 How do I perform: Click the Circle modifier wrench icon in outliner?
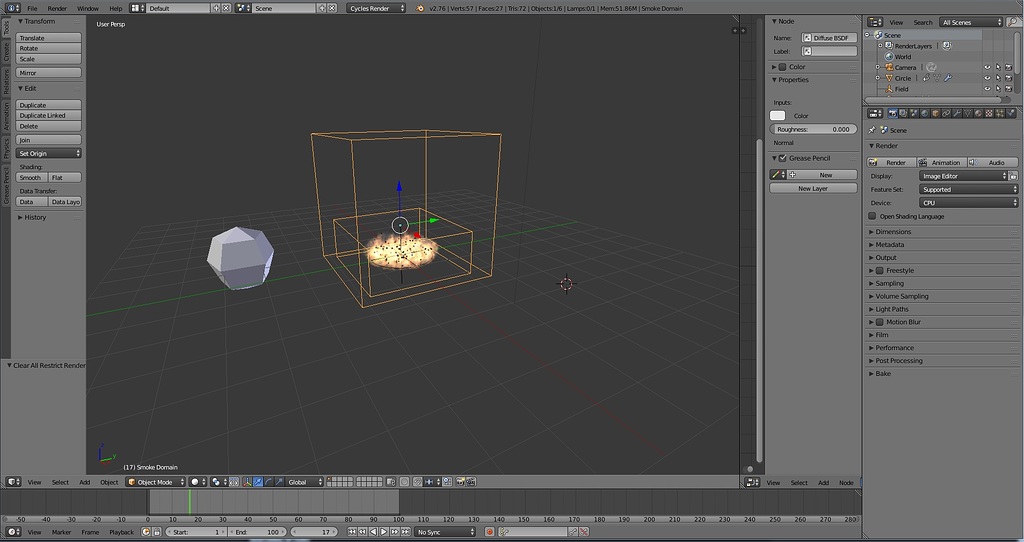(948, 78)
